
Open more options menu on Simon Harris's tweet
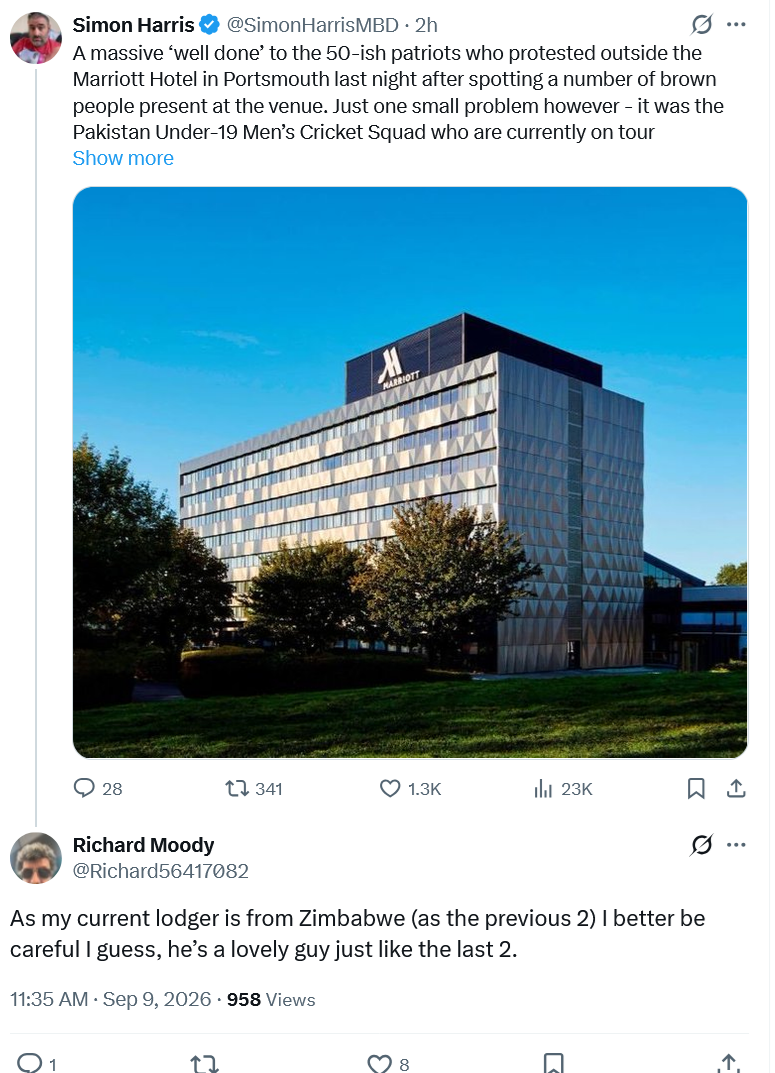[736, 25]
